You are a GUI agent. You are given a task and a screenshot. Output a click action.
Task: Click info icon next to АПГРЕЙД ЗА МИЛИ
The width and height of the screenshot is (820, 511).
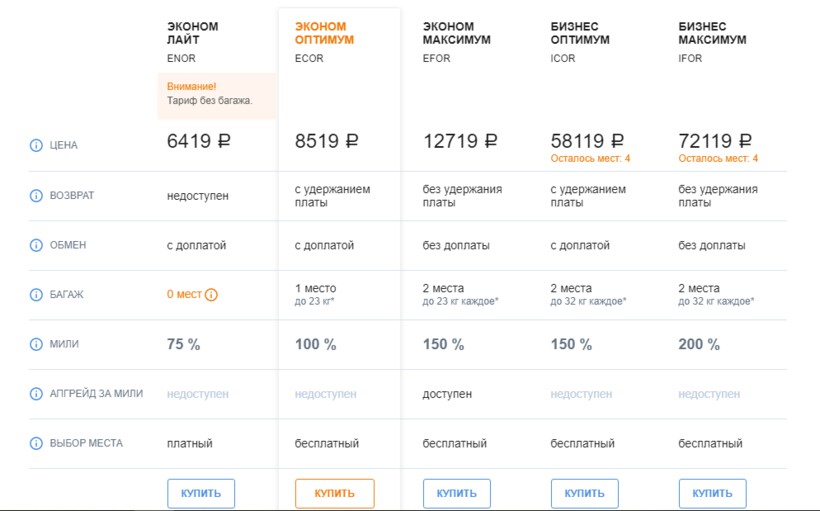(x=37, y=394)
